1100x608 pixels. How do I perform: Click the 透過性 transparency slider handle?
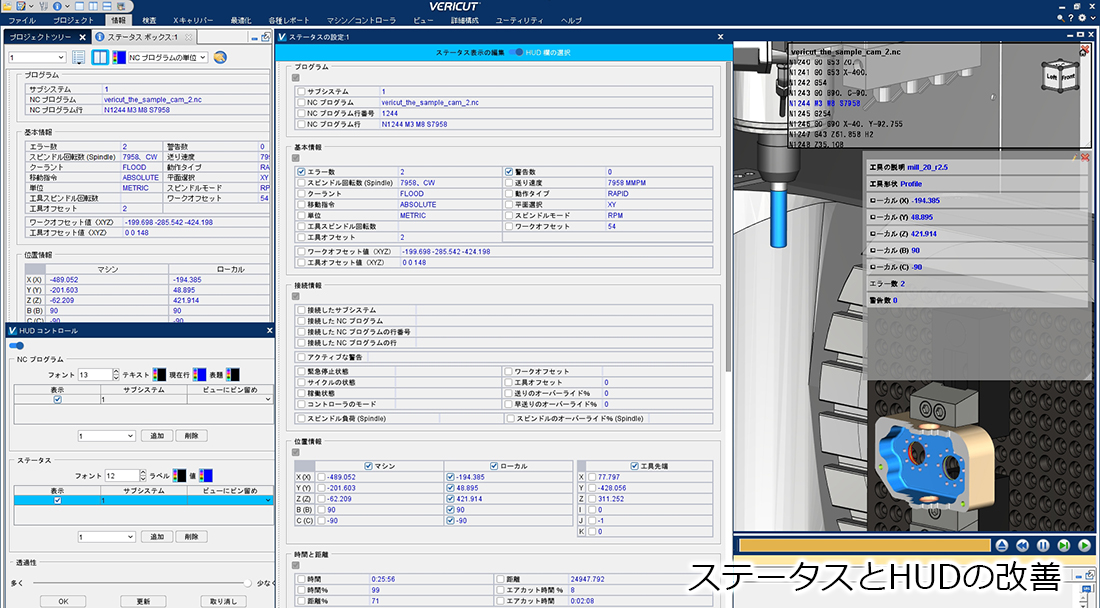pos(248,583)
